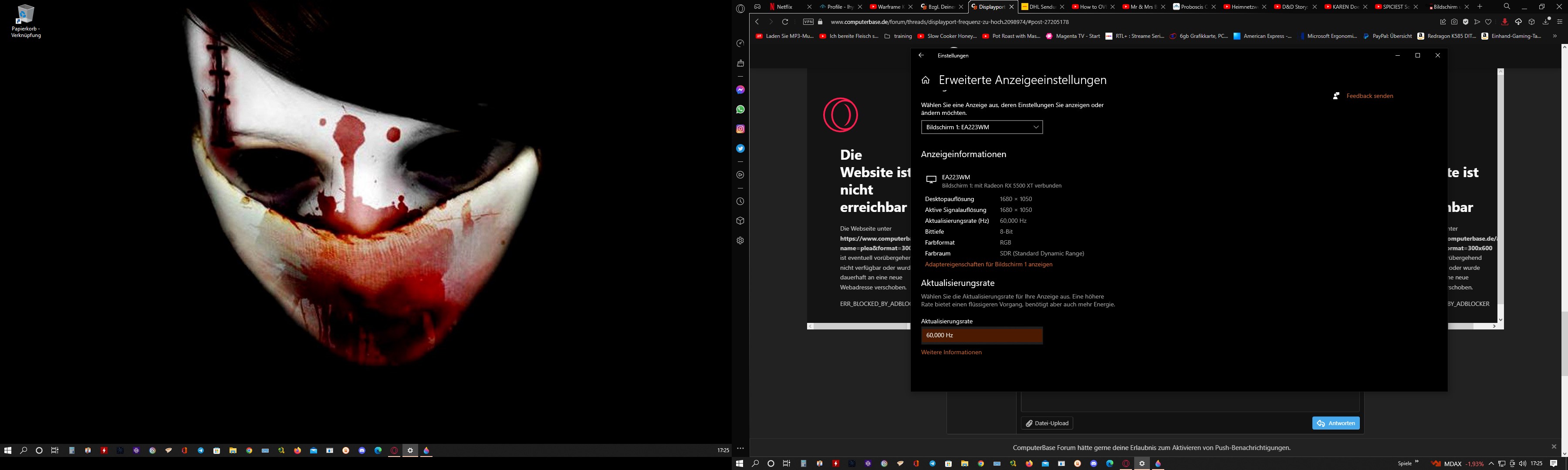The height and width of the screenshot is (470, 1568).
Task: Click the Antworten reply button
Action: (1335, 423)
